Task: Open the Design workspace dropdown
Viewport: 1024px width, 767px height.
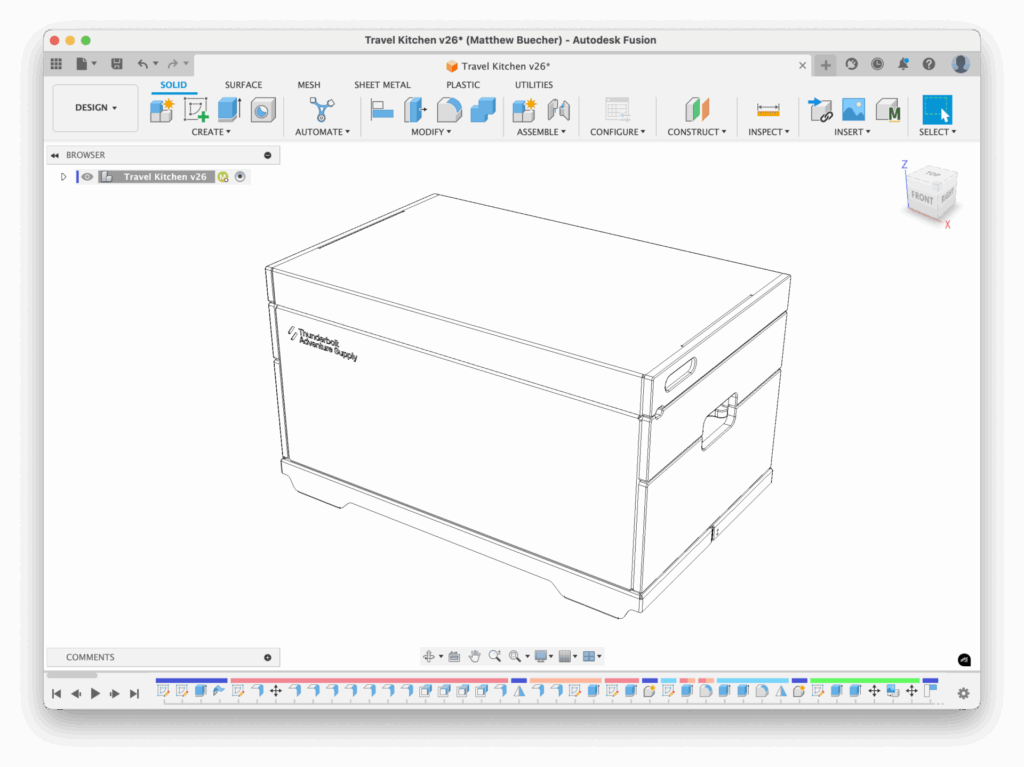Action: point(96,108)
